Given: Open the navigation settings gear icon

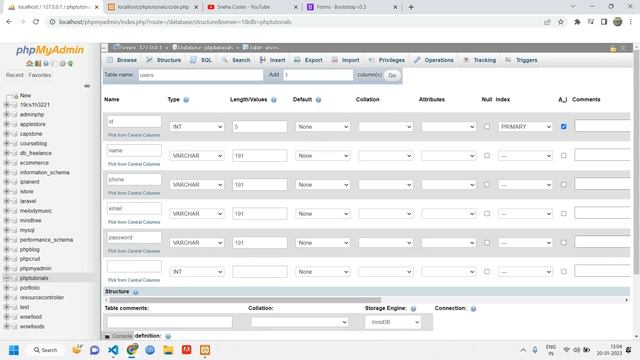Looking at the screenshot, I should (62, 64).
